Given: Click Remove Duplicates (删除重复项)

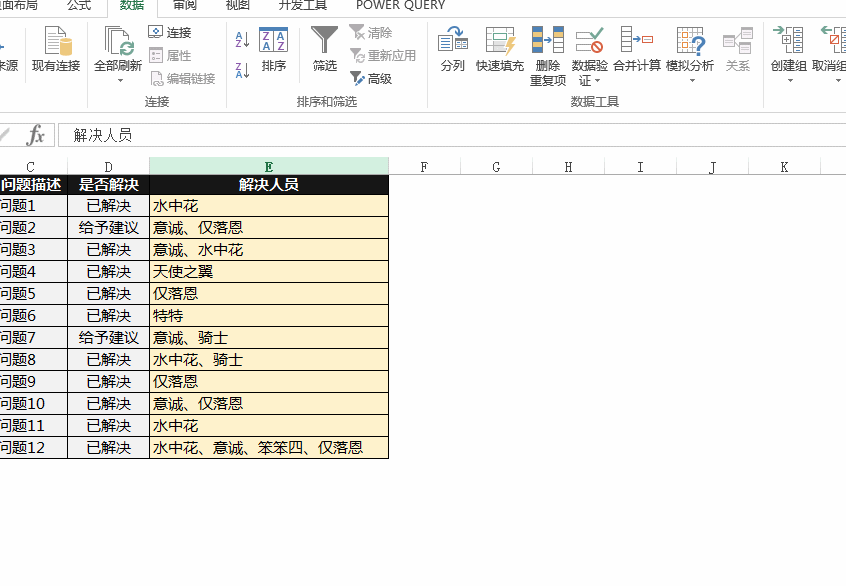Looking at the screenshot, I should pyautogui.click(x=548, y=56).
